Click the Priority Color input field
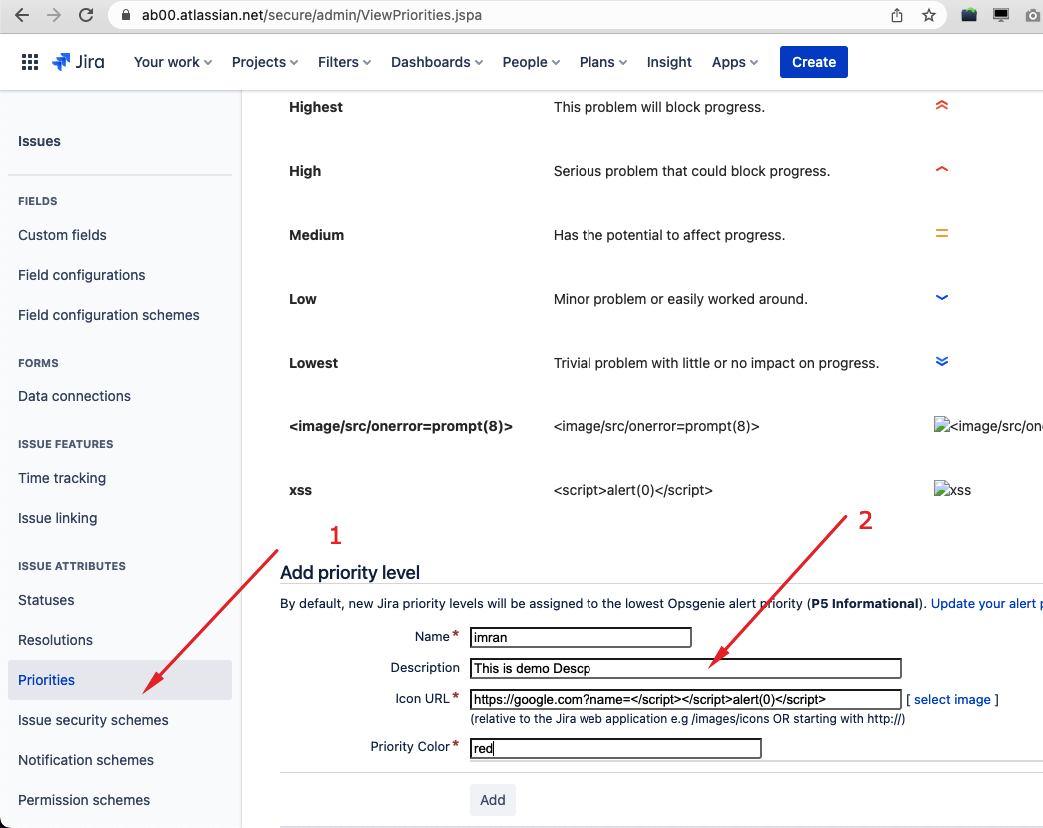This screenshot has width=1043, height=828. [x=615, y=748]
